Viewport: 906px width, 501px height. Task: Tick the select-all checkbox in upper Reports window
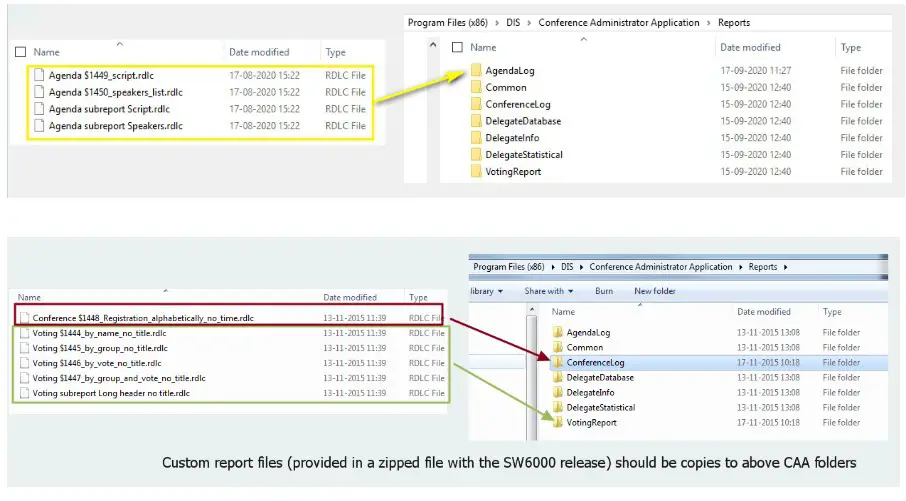tap(457, 47)
